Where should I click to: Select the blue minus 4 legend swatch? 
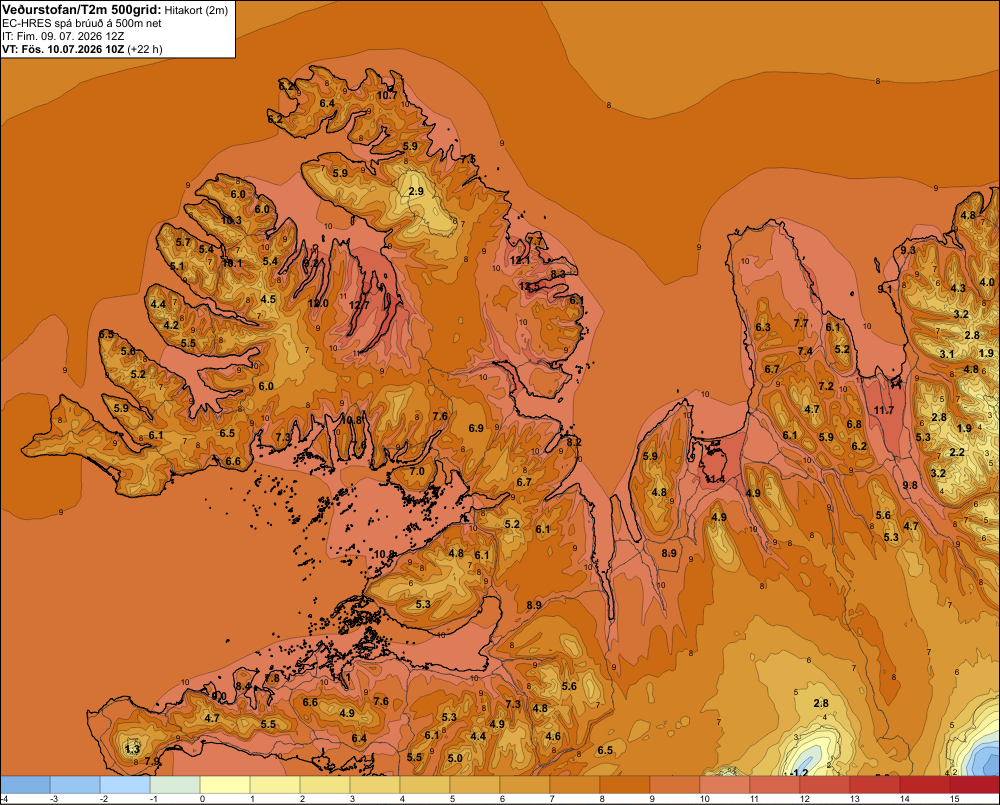pos(25,784)
